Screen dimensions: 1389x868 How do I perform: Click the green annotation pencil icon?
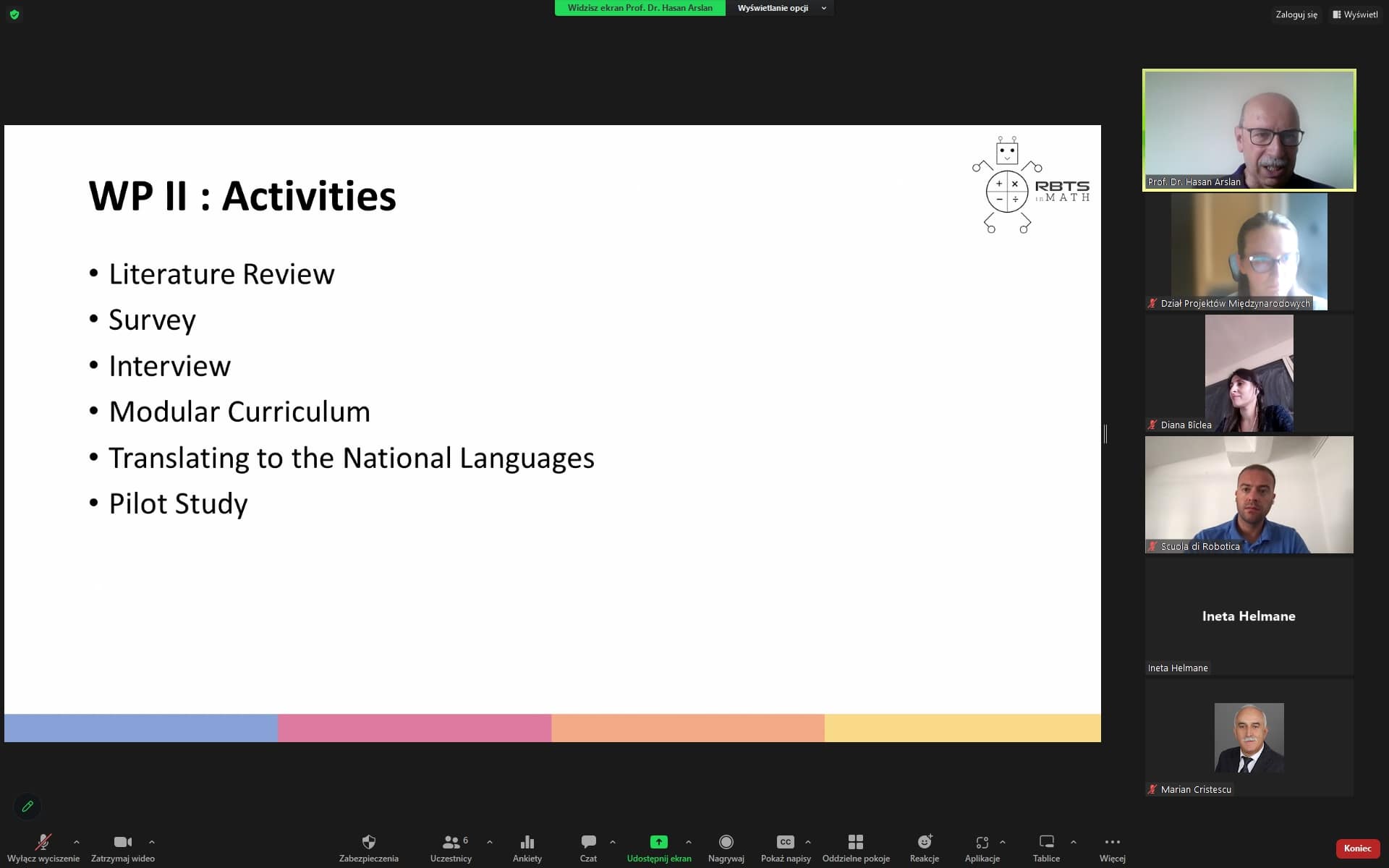point(27,806)
